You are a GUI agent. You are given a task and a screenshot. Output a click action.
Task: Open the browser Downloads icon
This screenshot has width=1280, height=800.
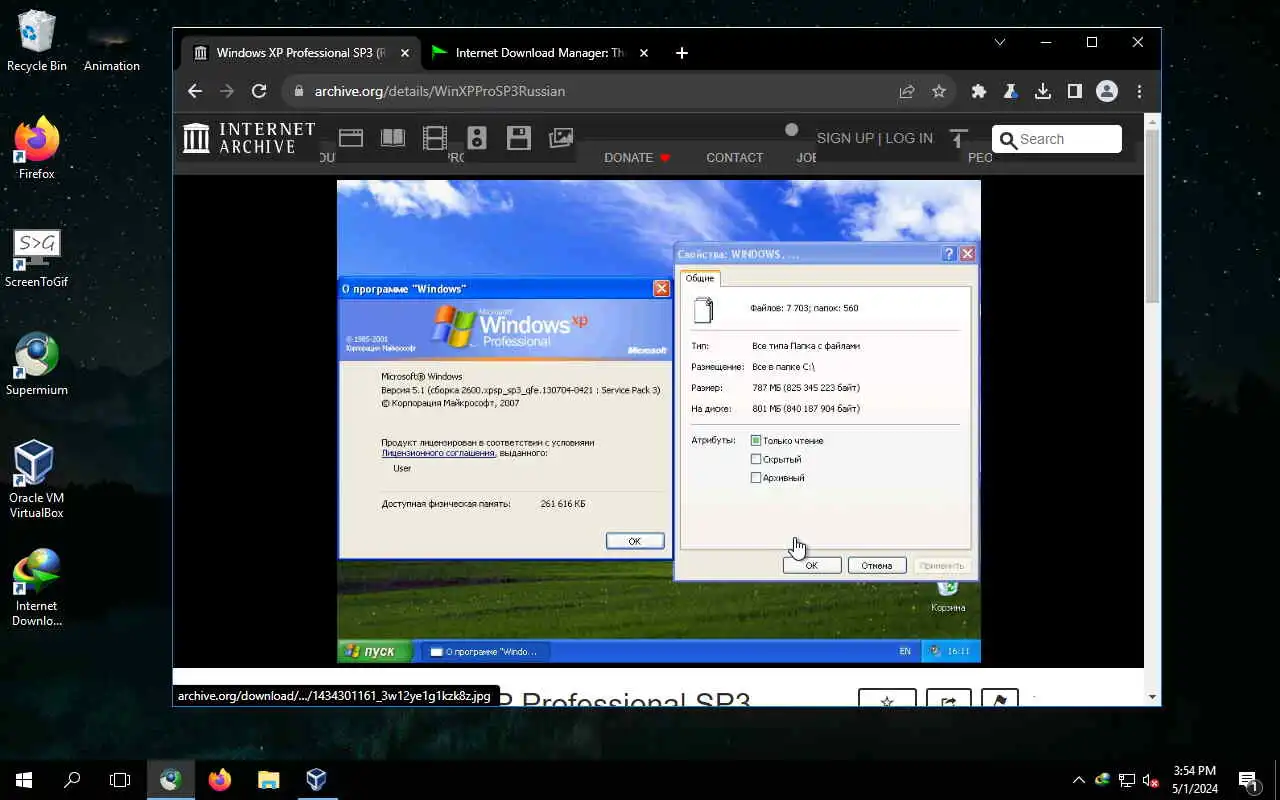coord(1043,91)
